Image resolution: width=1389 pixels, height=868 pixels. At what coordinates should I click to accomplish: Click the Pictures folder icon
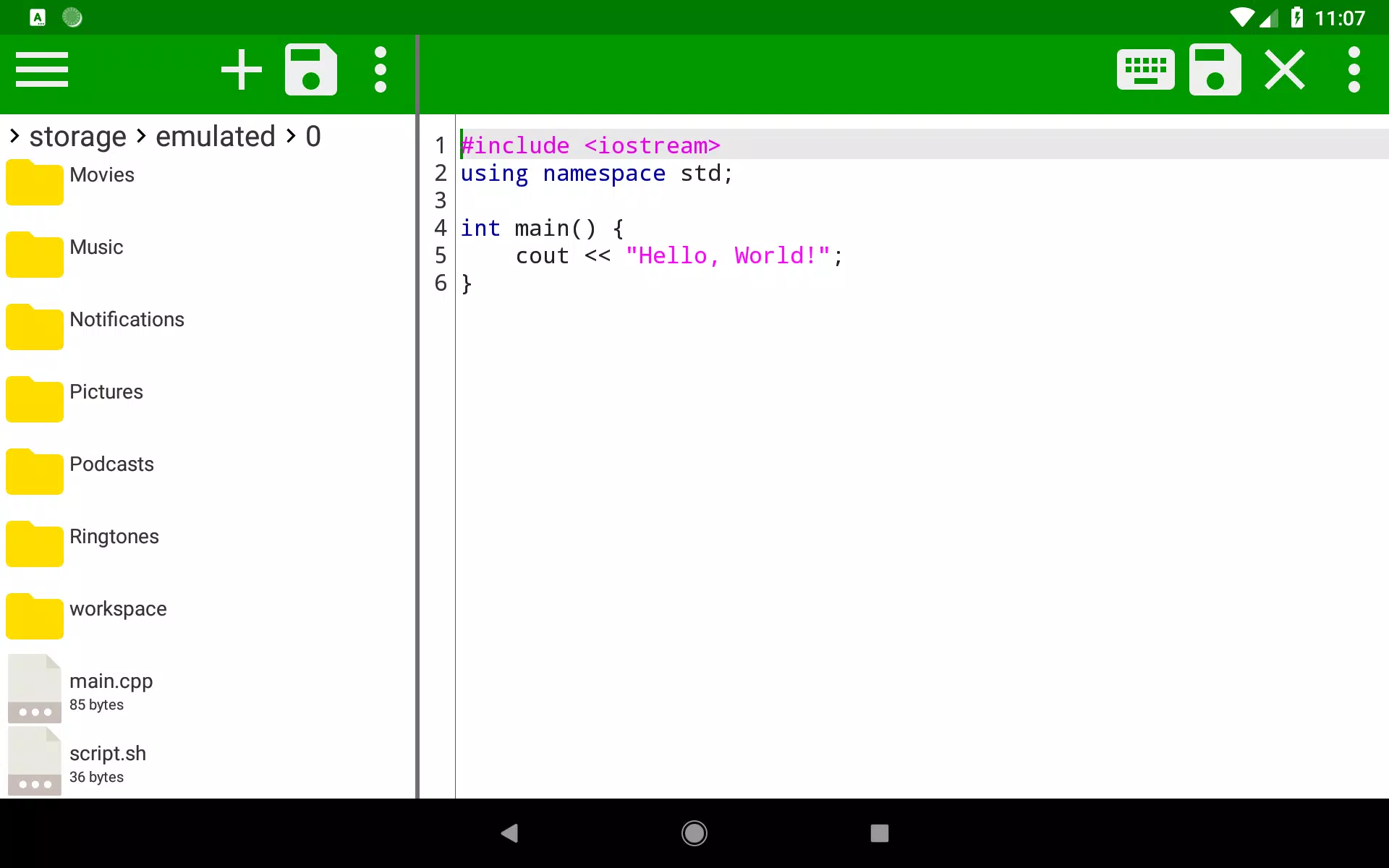(x=35, y=399)
